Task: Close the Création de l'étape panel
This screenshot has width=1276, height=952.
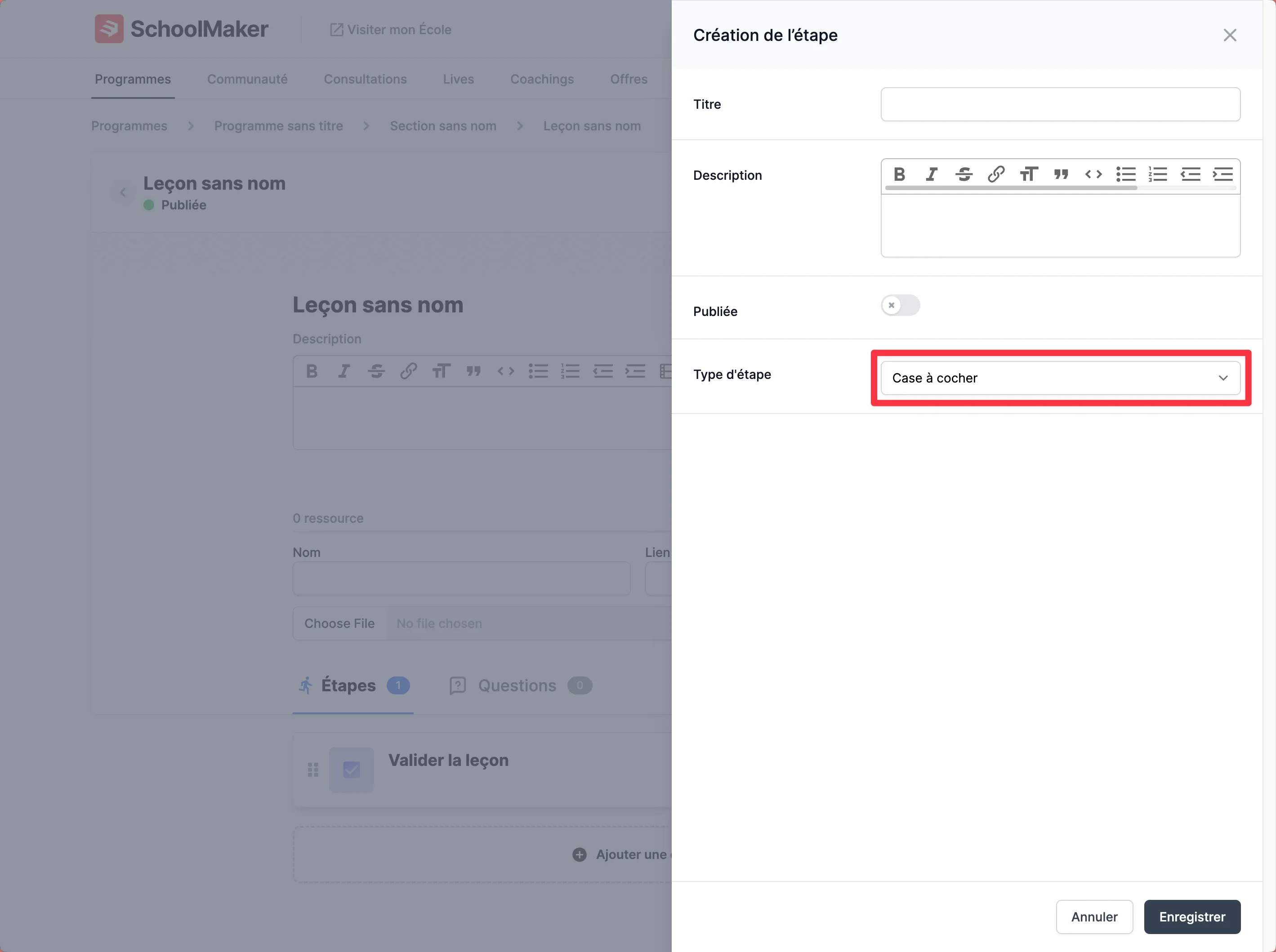Action: (1230, 35)
